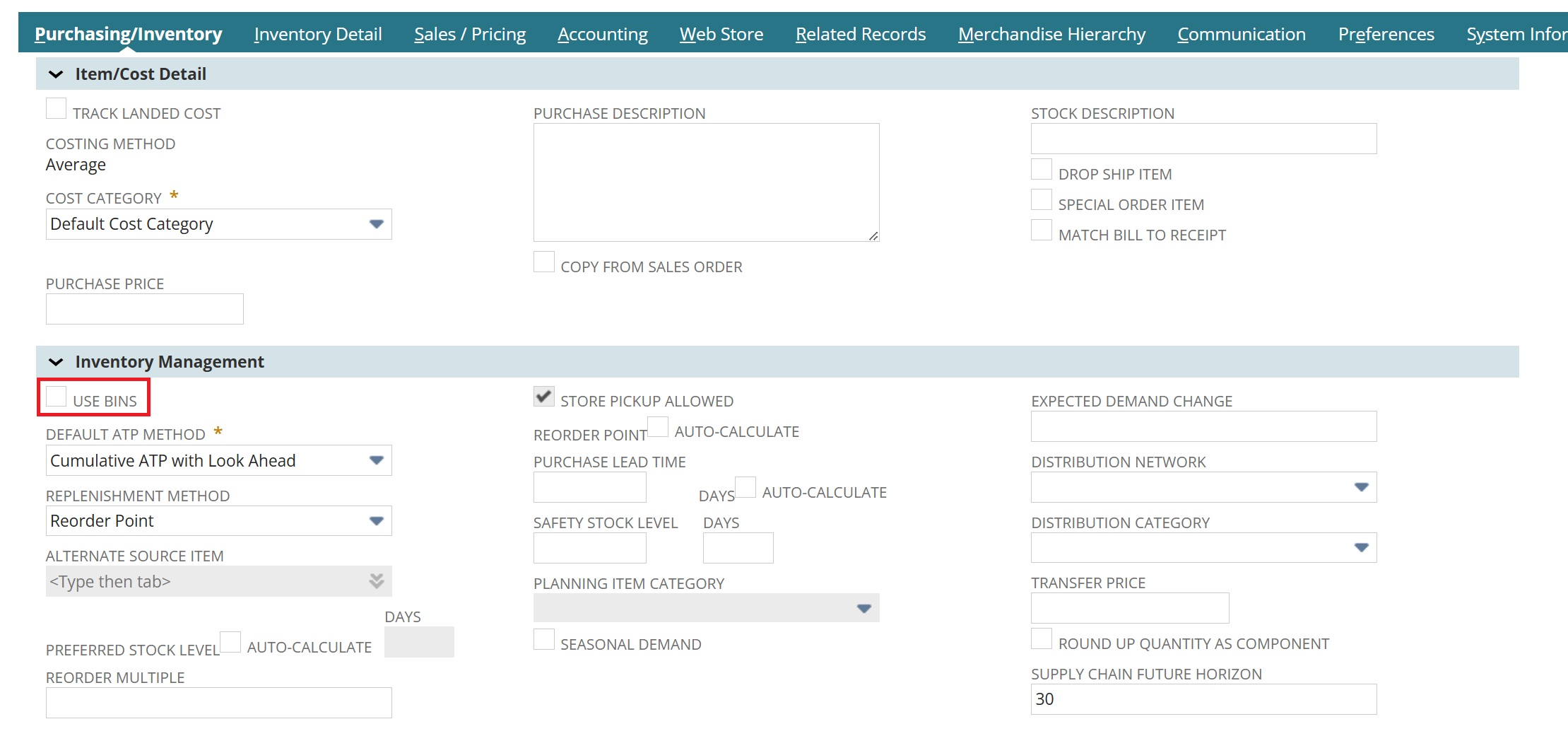Uncheck Store Pickup Allowed
1568x736 pixels.
pos(544,397)
